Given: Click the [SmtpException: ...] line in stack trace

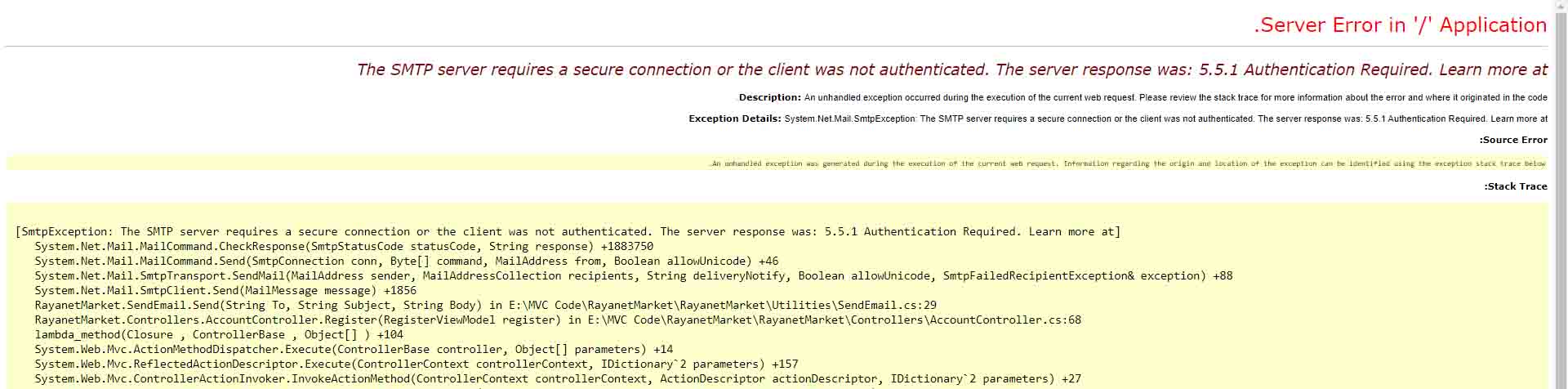Looking at the screenshot, I should 568,232.
